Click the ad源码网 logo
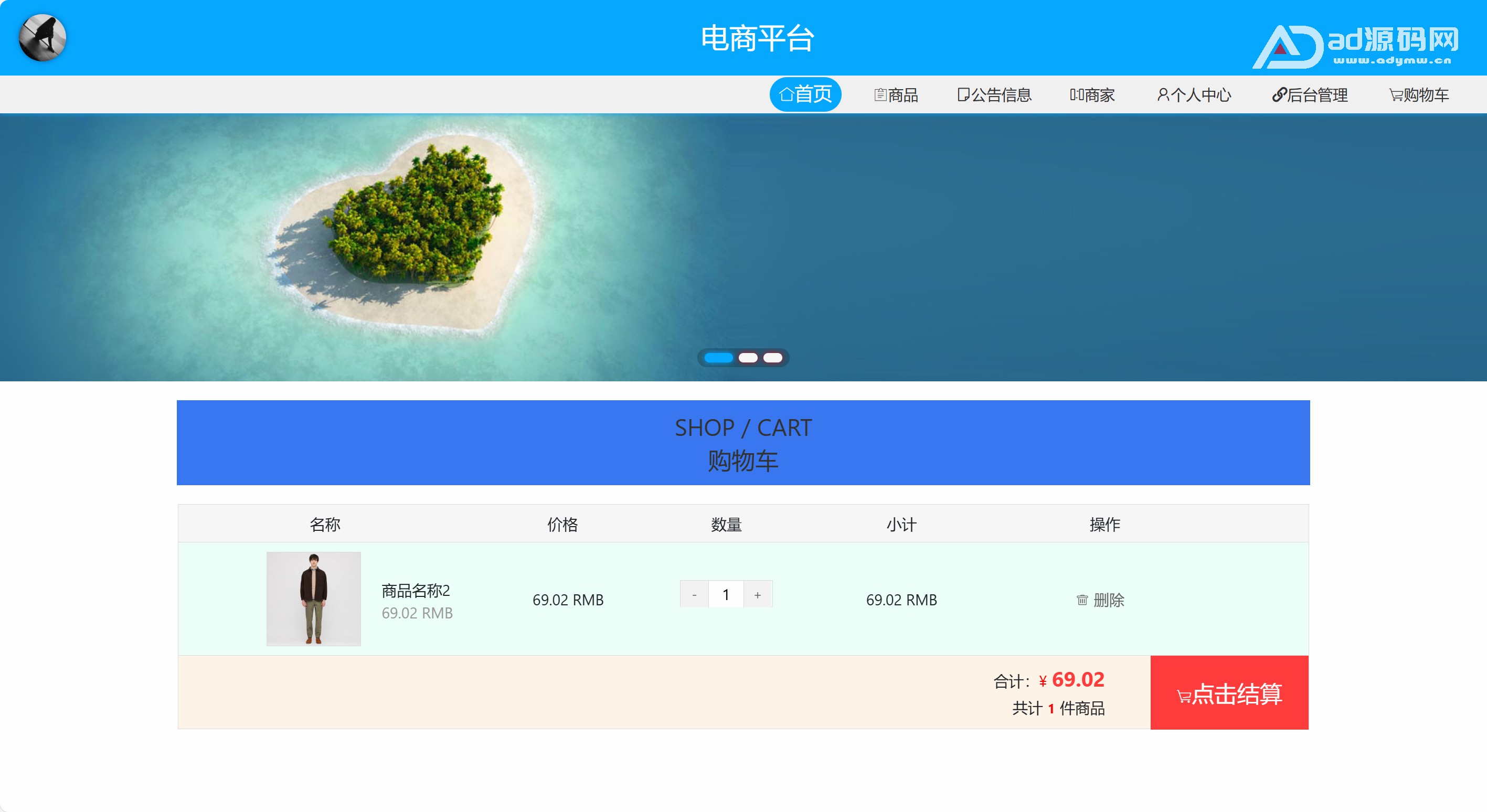The height and width of the screenshot is (812, 1487). 1356,45
